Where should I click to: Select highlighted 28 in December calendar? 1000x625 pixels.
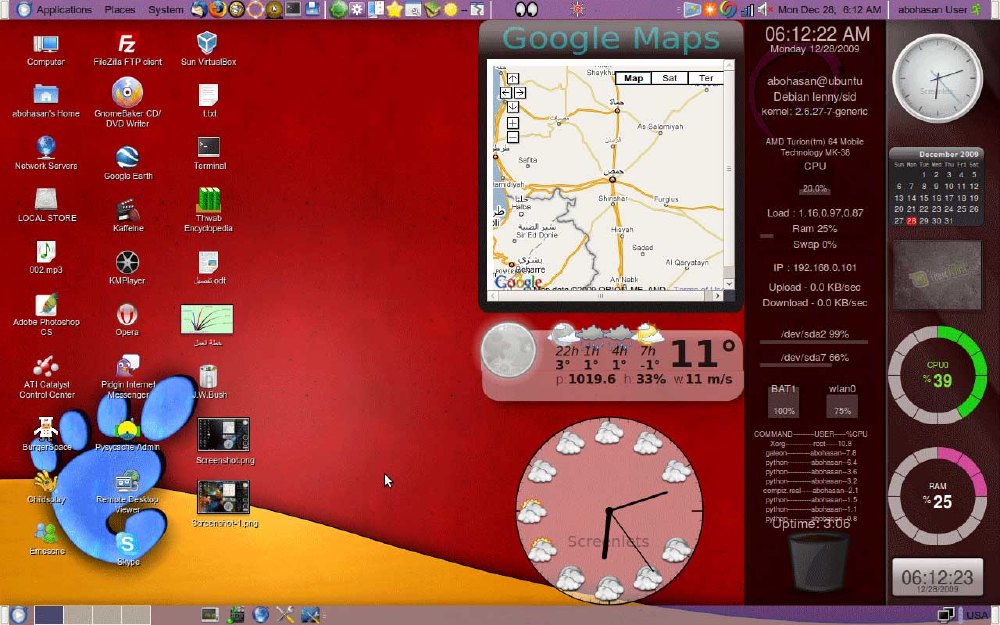click(x=911, y=221)
